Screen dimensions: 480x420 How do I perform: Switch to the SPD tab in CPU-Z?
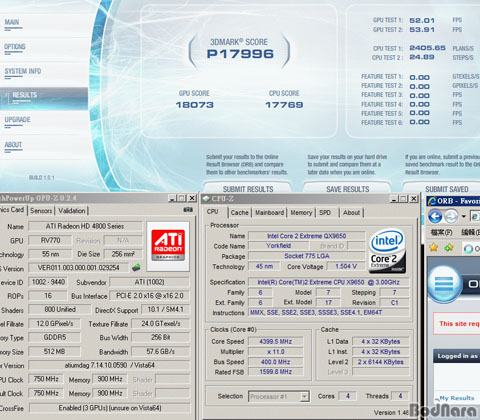(325, 213)
